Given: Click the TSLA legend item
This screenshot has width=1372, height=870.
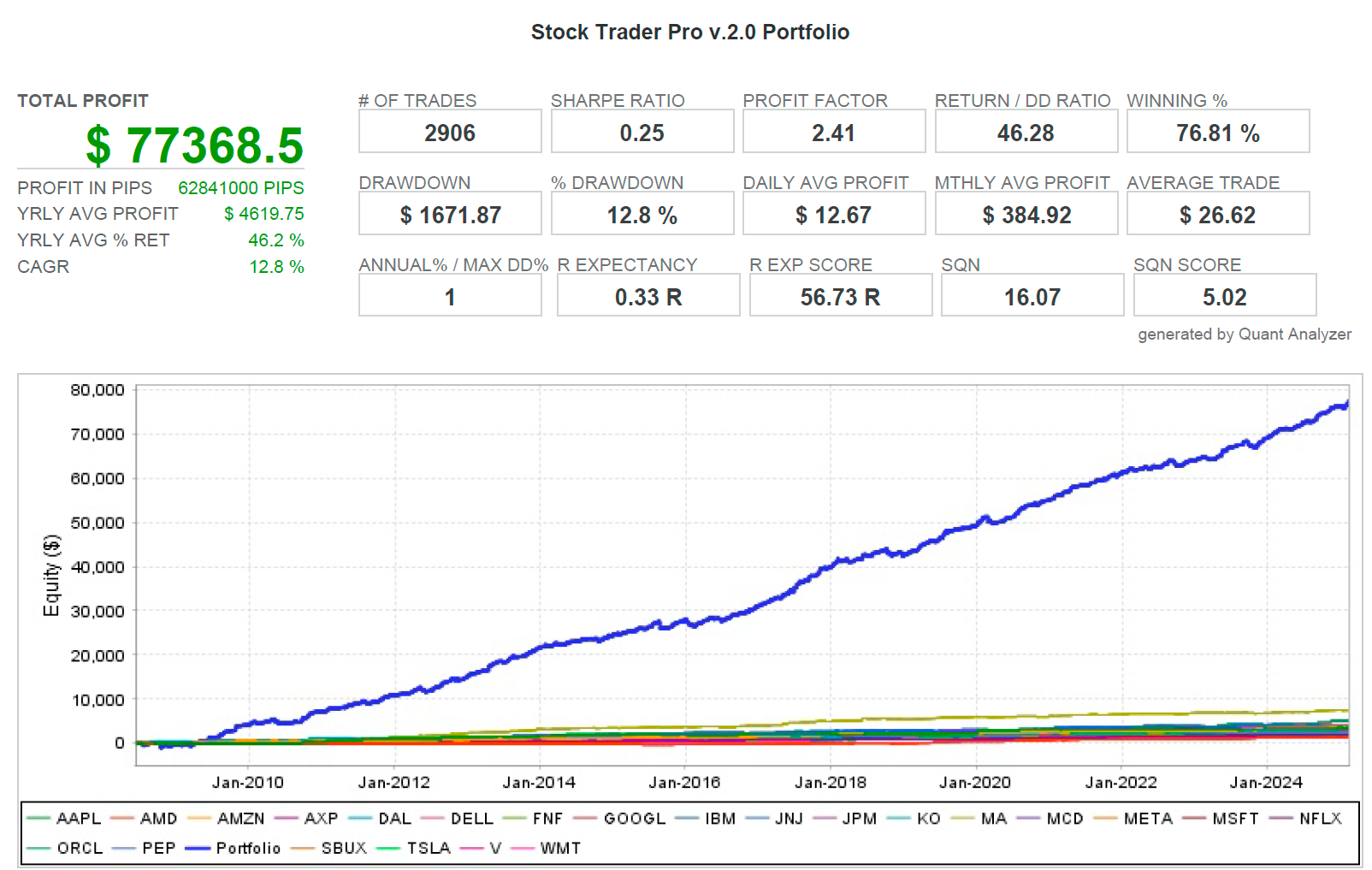Looking at the screenshot, I should 414,848.
